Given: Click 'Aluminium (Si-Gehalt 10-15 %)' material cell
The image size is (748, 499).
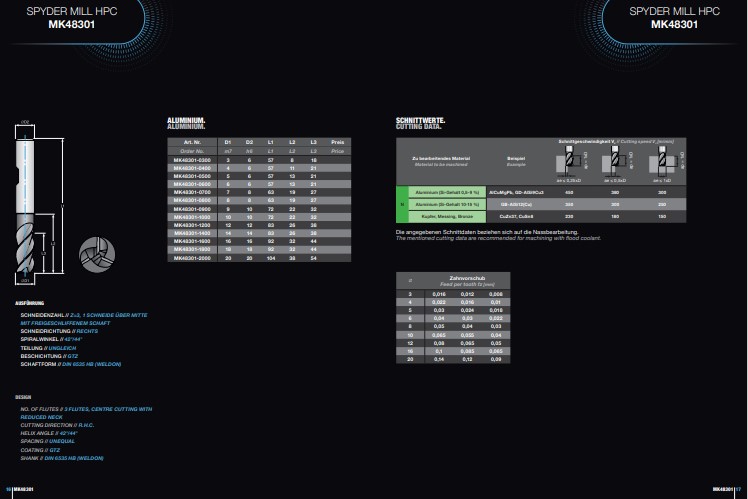Looking at the screenshot, I should click(447, 205).
